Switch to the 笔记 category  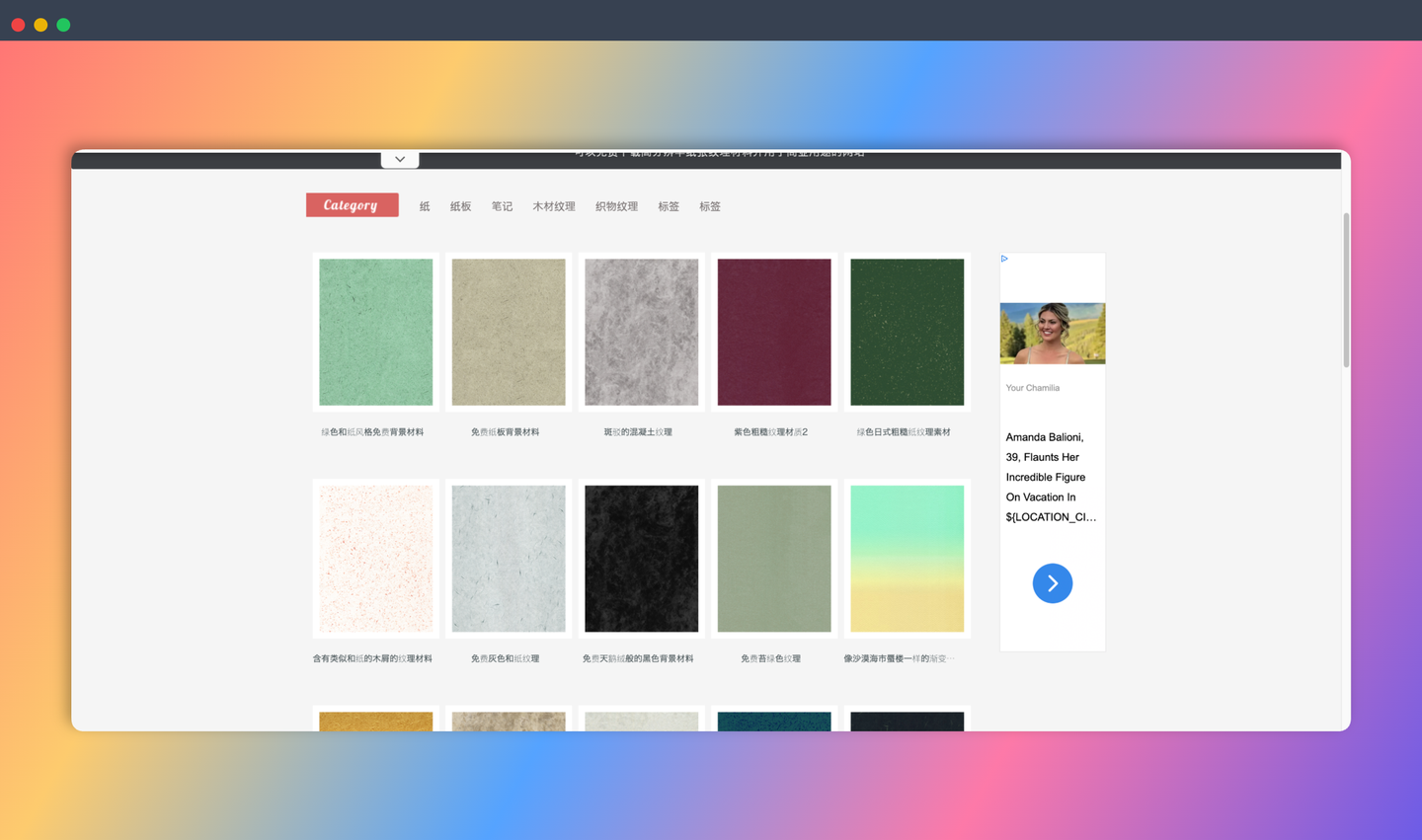pos(502,206)
